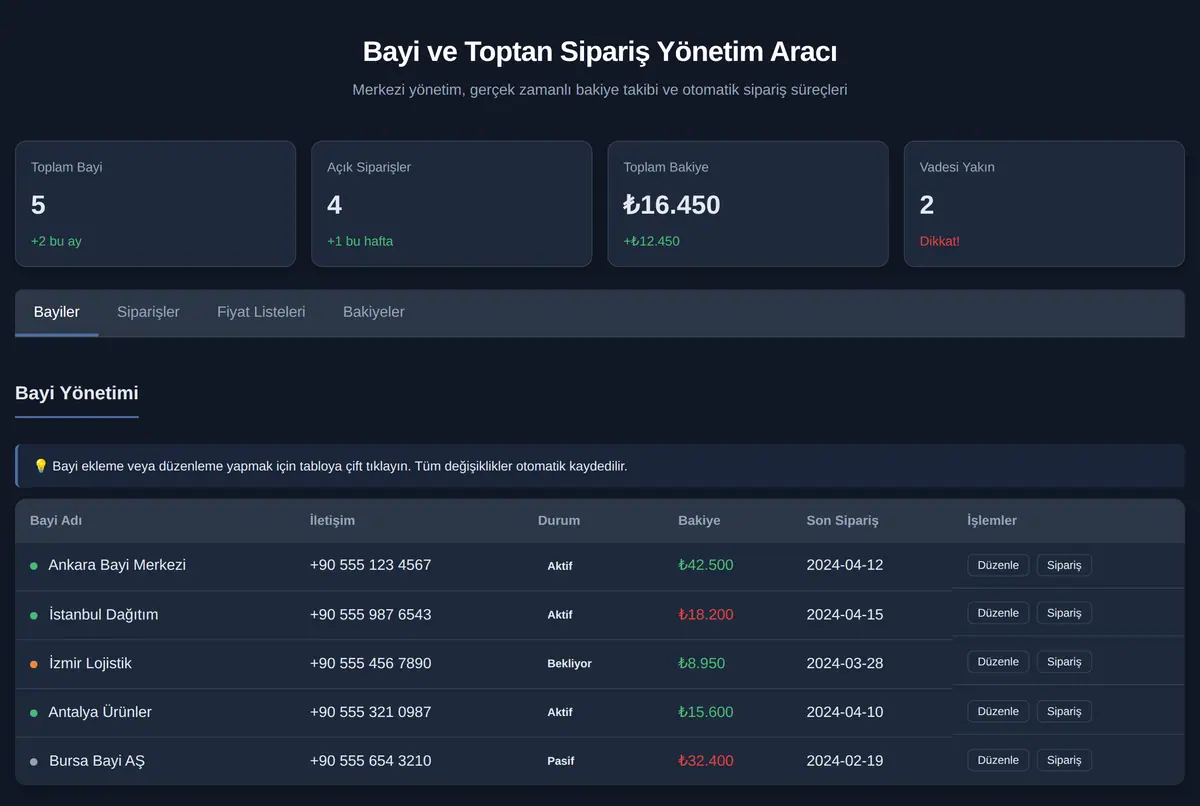Viewport: 1200px width, 806px height.
Task: Click Düzenle for İzmir Lojistik
Action: click(x=998, y=662)
